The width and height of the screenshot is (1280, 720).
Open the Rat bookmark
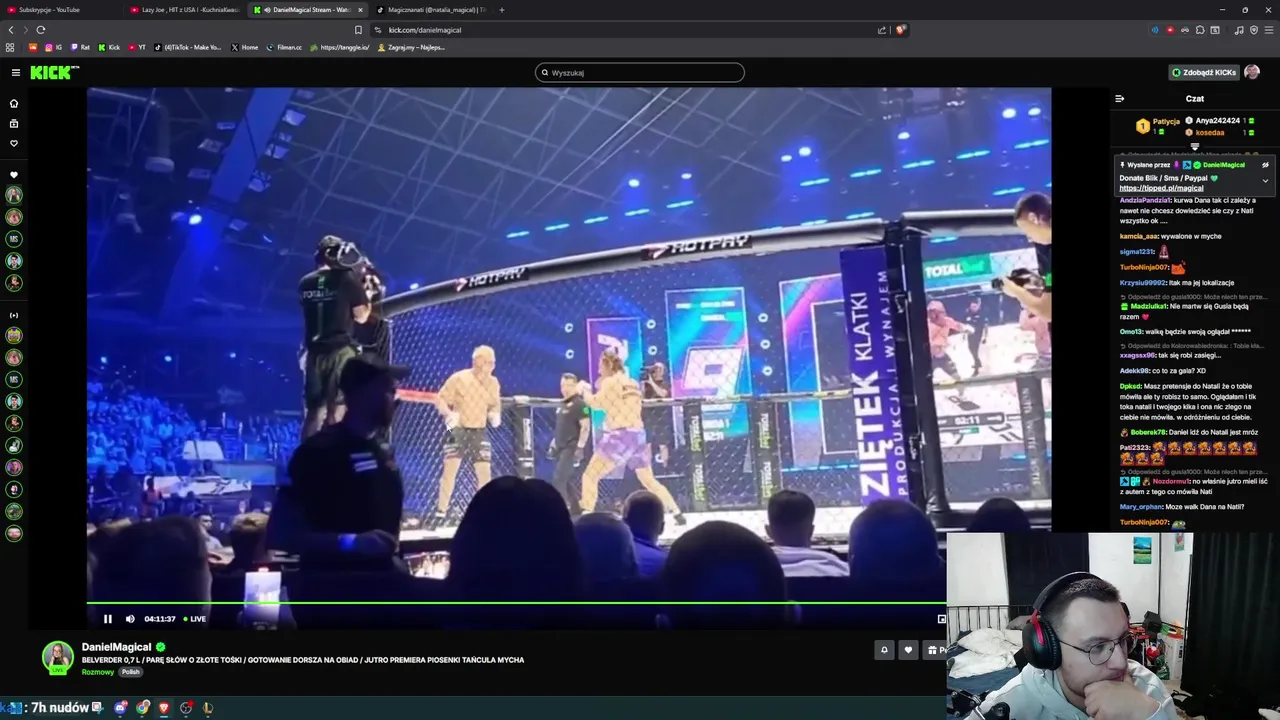81,47
